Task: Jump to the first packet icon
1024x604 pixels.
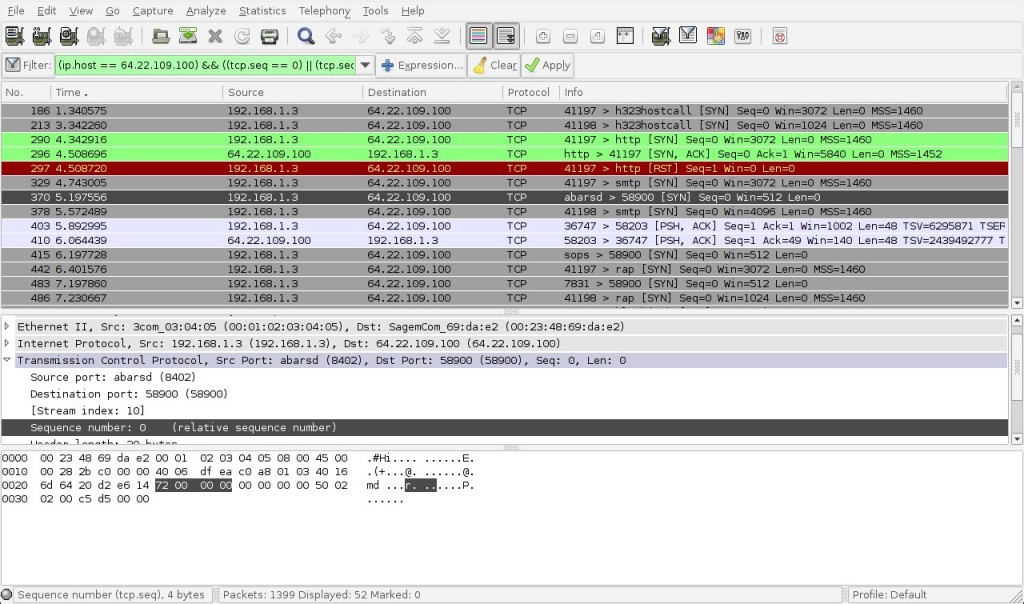Action: point(415,36)
